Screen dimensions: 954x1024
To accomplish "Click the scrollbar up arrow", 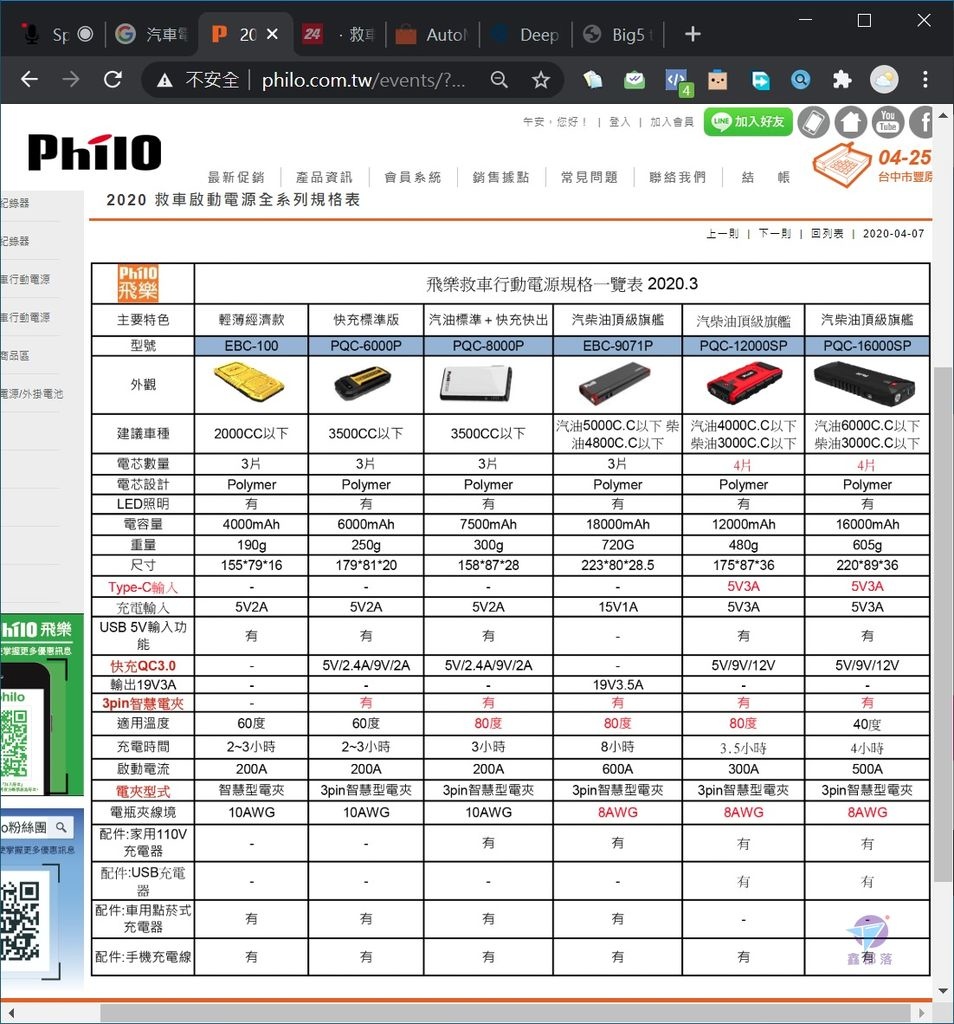I will [942, 116].
